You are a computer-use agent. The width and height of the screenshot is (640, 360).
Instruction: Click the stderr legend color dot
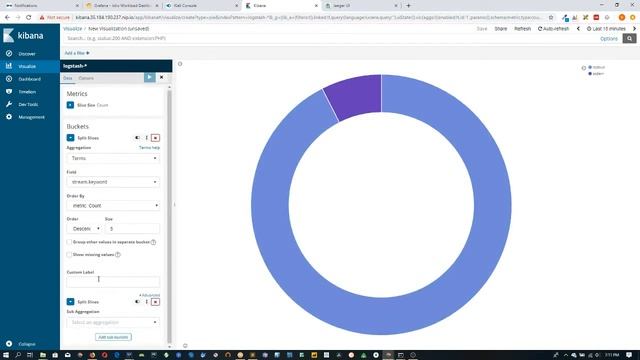pyautogui.click(x=590, y=74)
